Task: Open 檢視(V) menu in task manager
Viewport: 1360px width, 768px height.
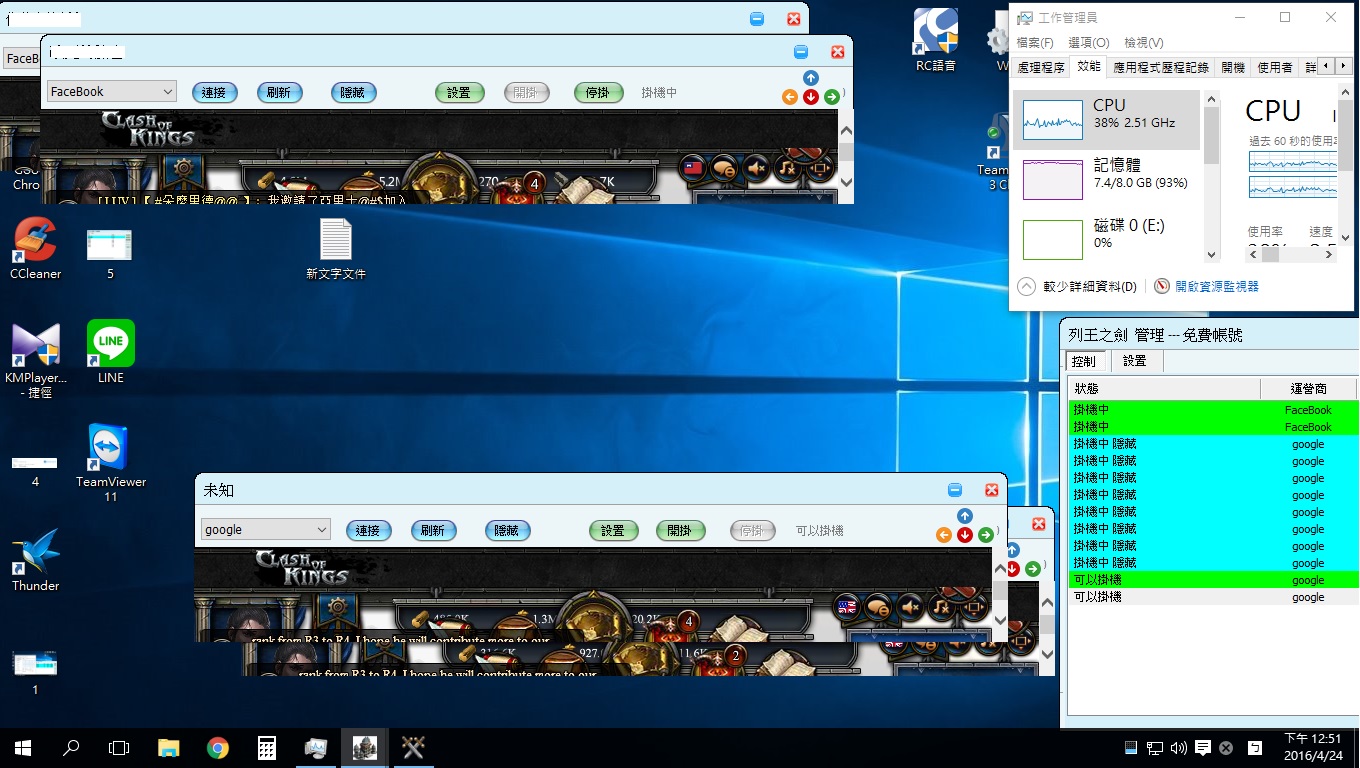Action: [x=1144, y=43]
